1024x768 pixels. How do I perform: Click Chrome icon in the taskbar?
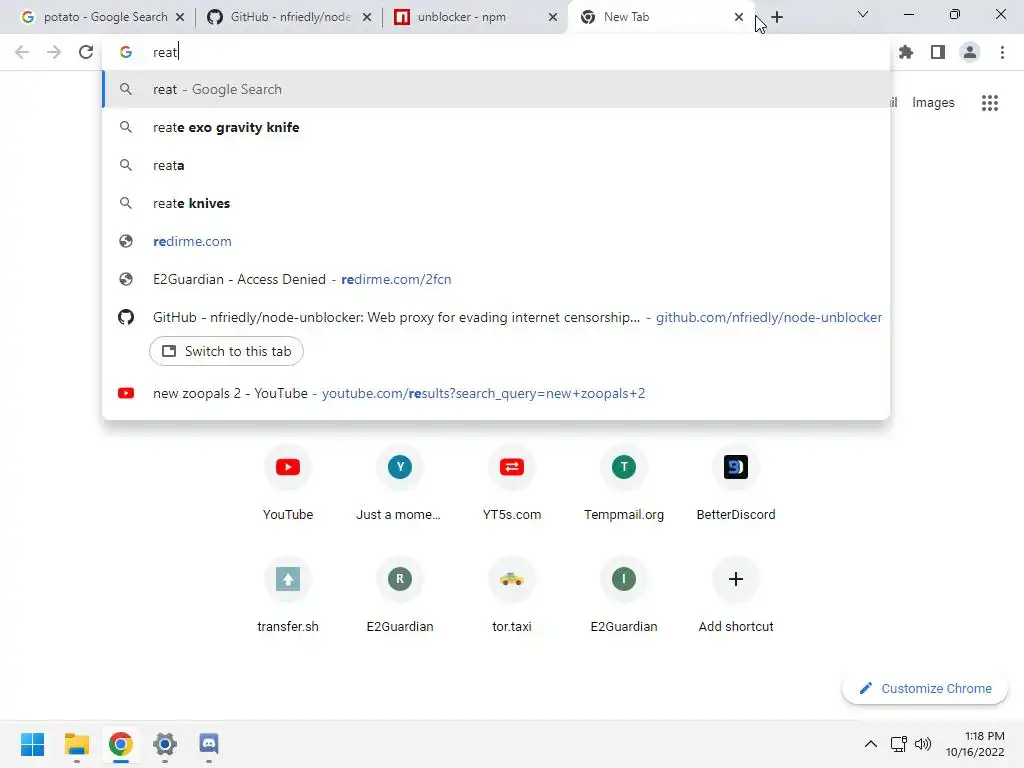tap(120, 744)
